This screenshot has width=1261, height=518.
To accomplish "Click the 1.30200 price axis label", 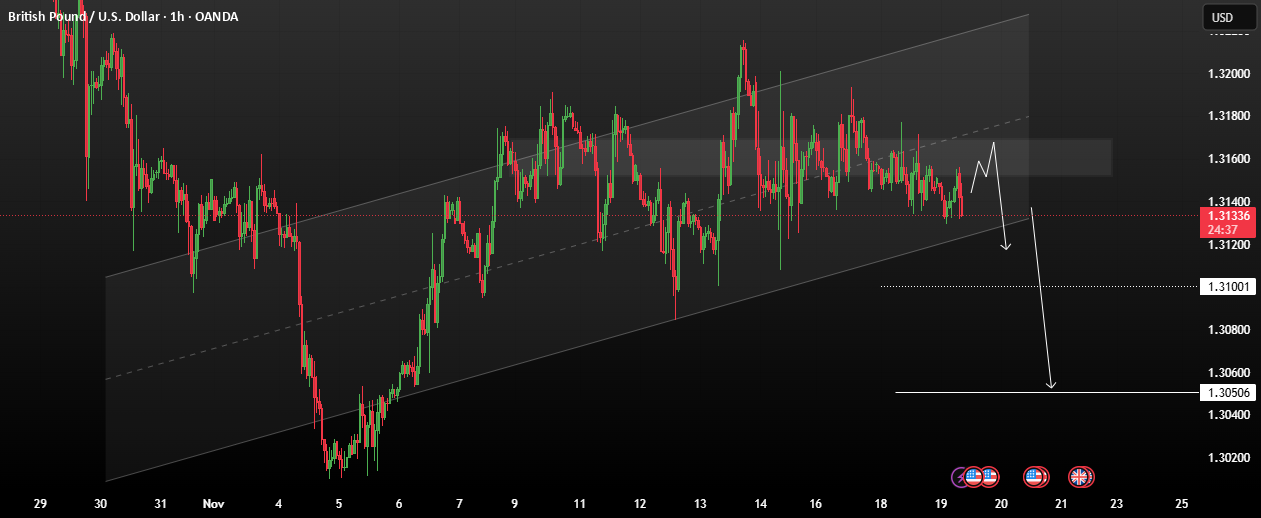I will tap(1228, 458).
